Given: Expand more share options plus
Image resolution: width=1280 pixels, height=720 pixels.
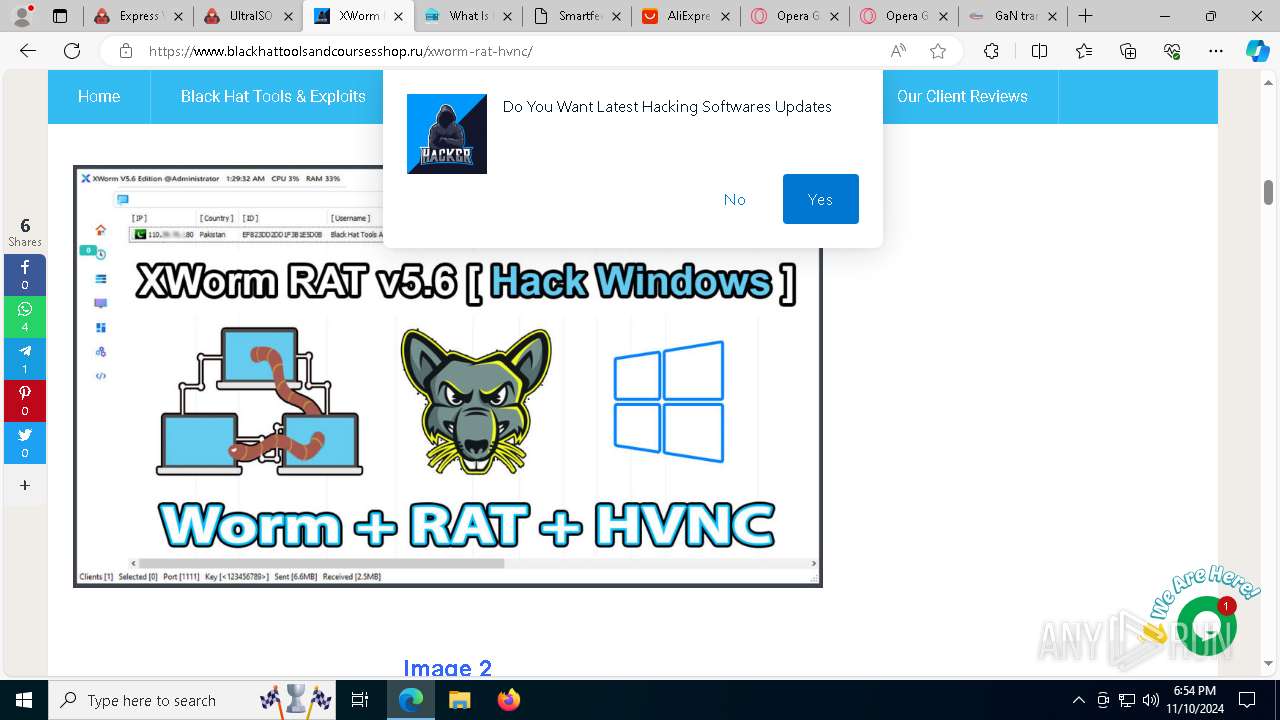Looking at the screenshot, I should click(x=25, y=485).
